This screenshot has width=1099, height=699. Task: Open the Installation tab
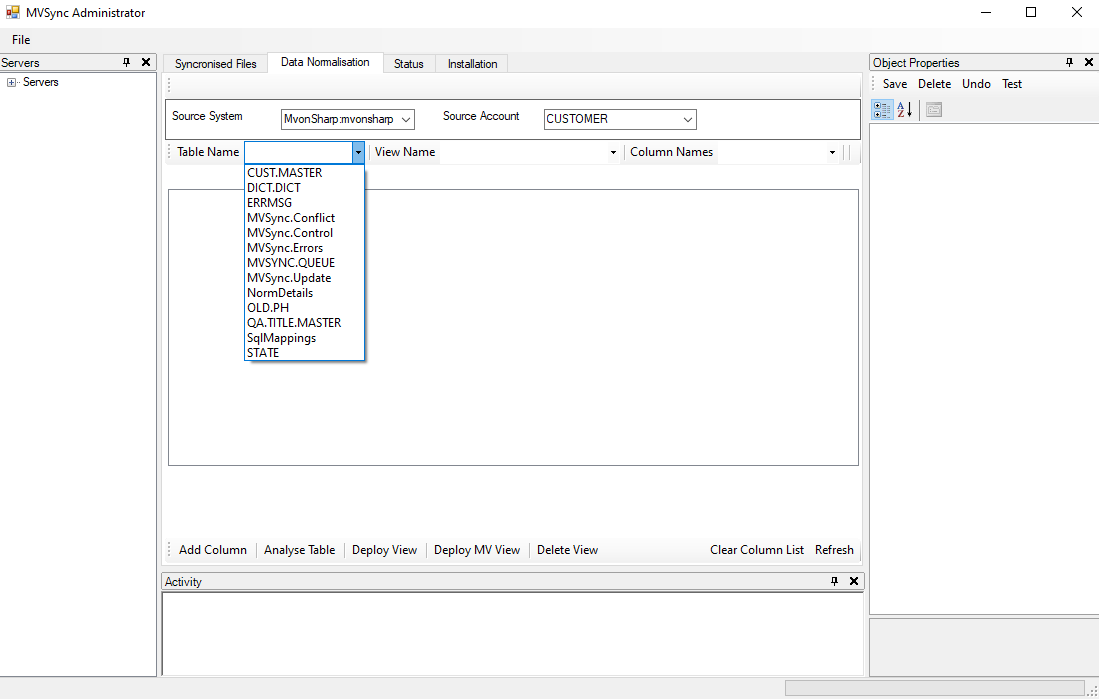point(472,64)
